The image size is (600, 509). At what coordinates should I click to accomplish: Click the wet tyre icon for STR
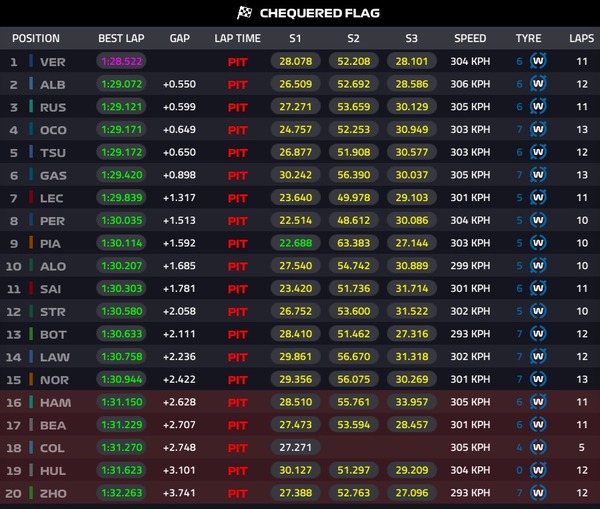[538, 311]
